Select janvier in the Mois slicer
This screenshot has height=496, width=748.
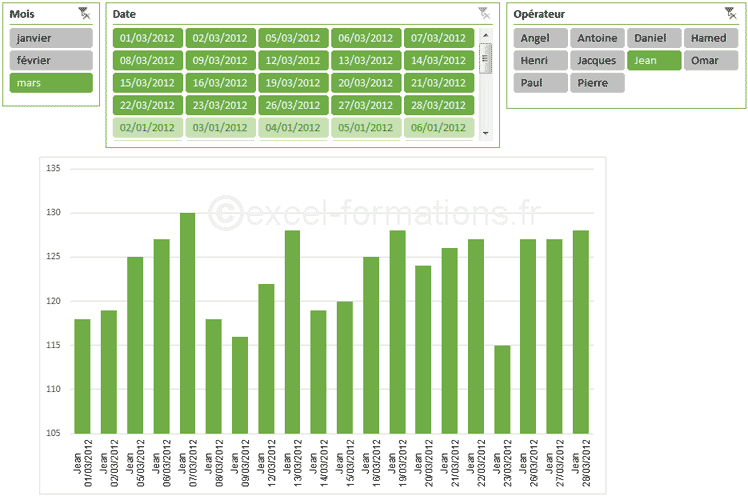pos(51,38)
